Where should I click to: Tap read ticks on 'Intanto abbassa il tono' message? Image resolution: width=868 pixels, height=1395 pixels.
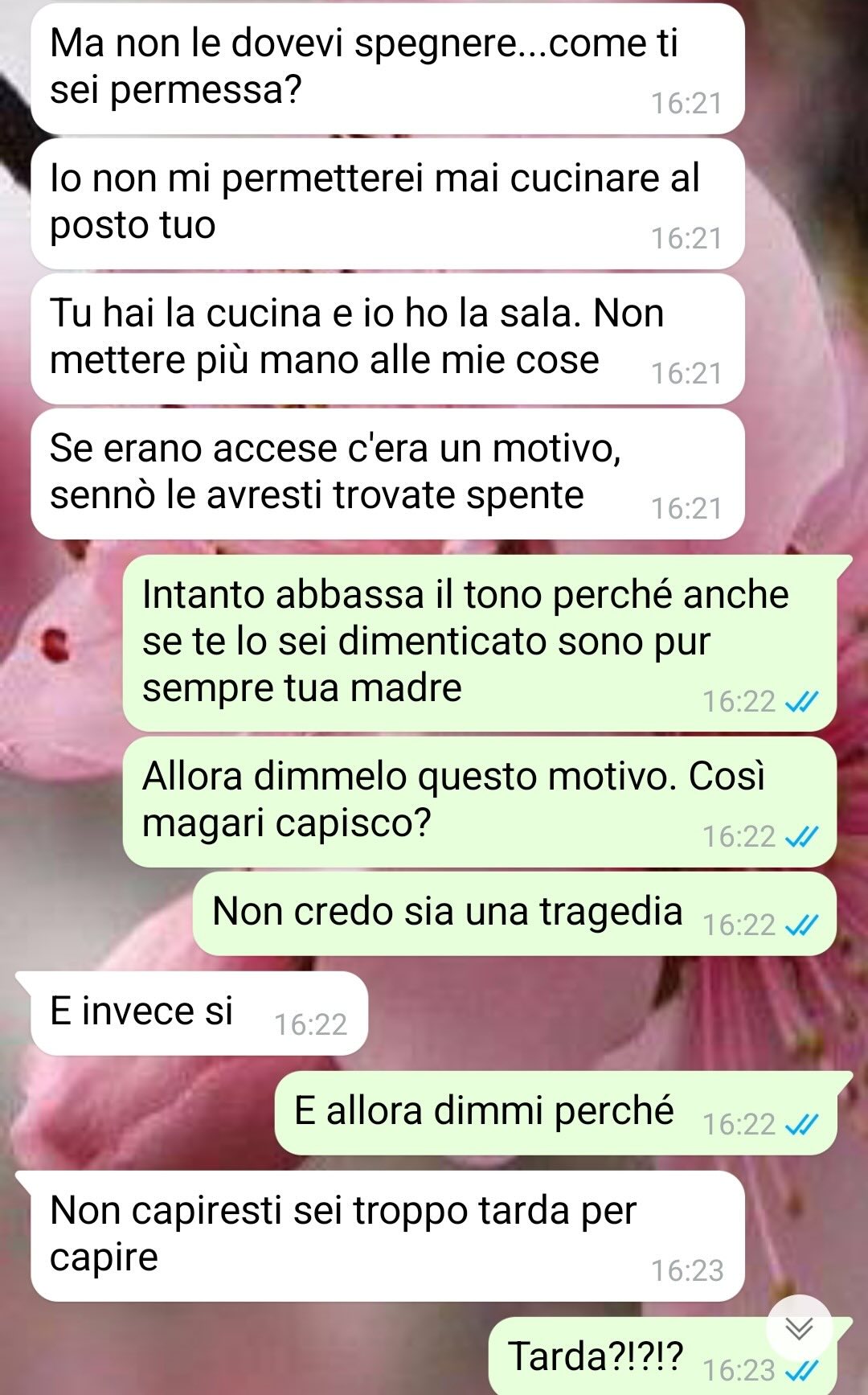point(801,701)
